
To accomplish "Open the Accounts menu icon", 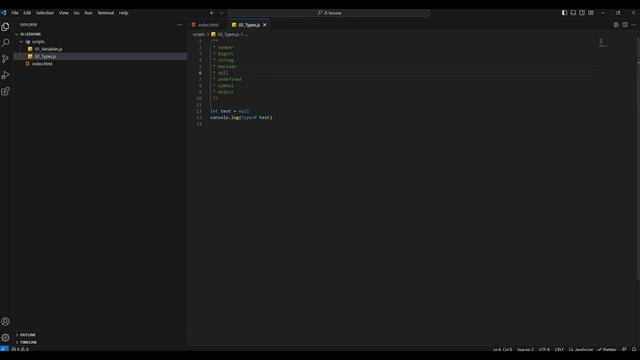I will coord(5,322).
